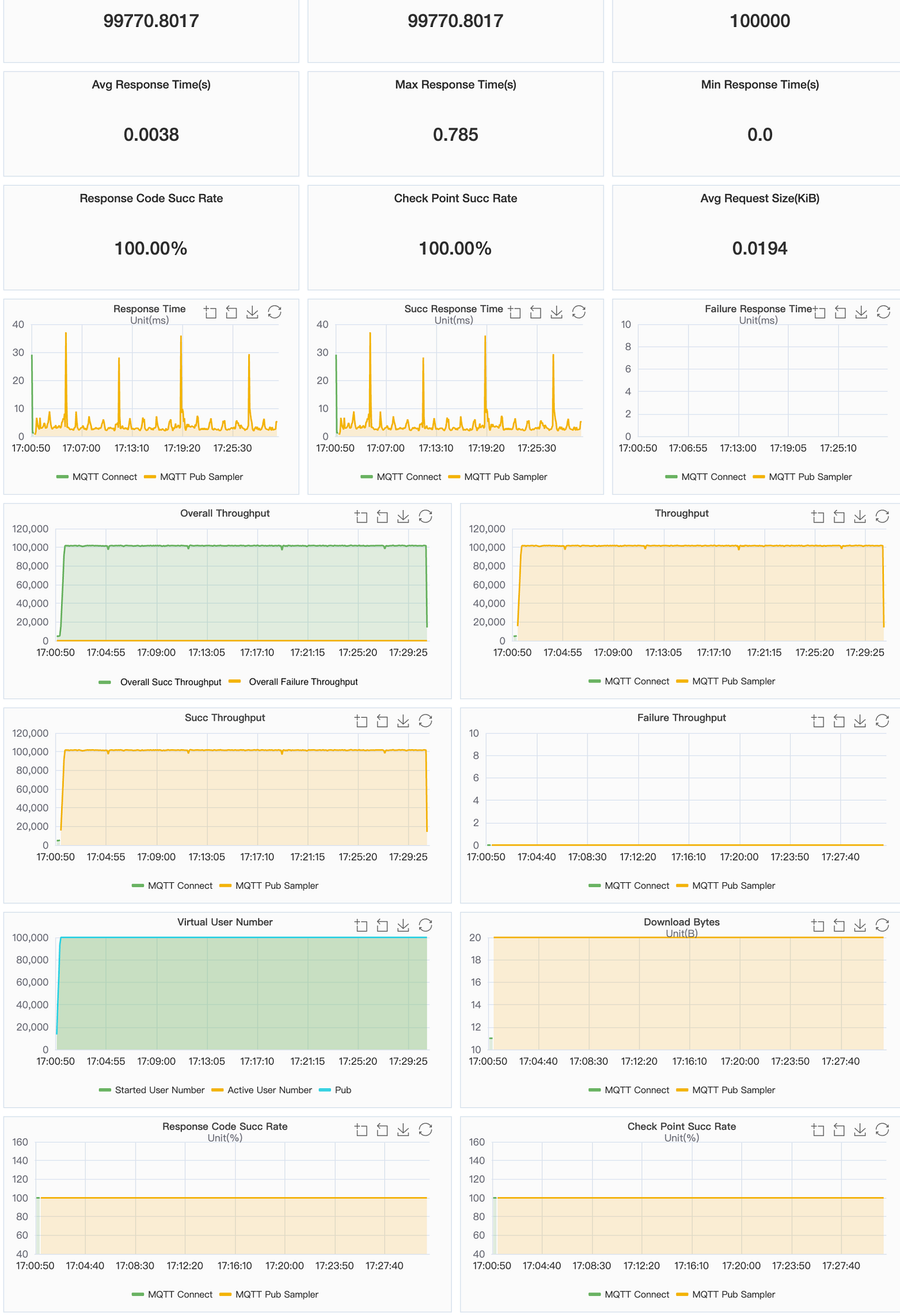Screen dimensions: 900x1316
Task: Activate area zoom on Download Bytes chart
Action: point(818,925)
